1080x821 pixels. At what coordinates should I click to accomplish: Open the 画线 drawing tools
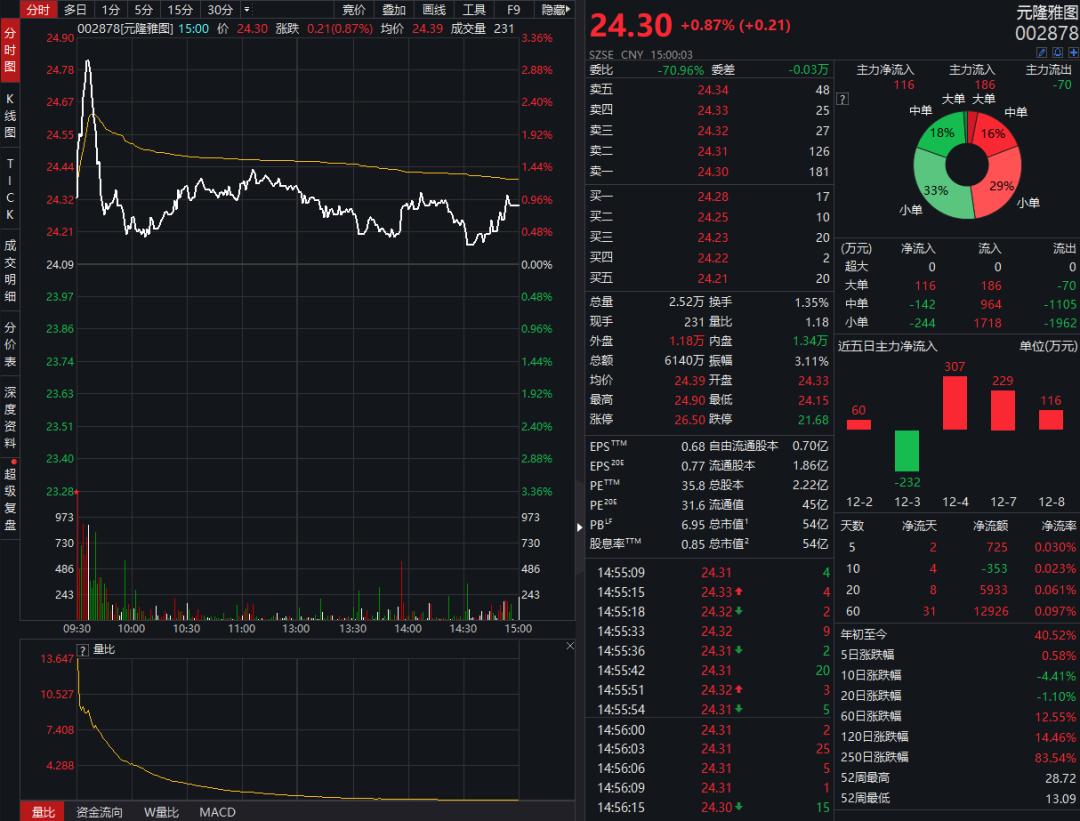pyautogui.click(x=434, y=10)
